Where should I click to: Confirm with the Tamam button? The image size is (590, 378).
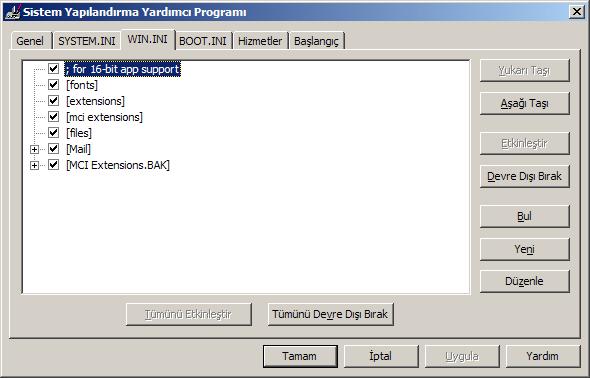(300, 356)
